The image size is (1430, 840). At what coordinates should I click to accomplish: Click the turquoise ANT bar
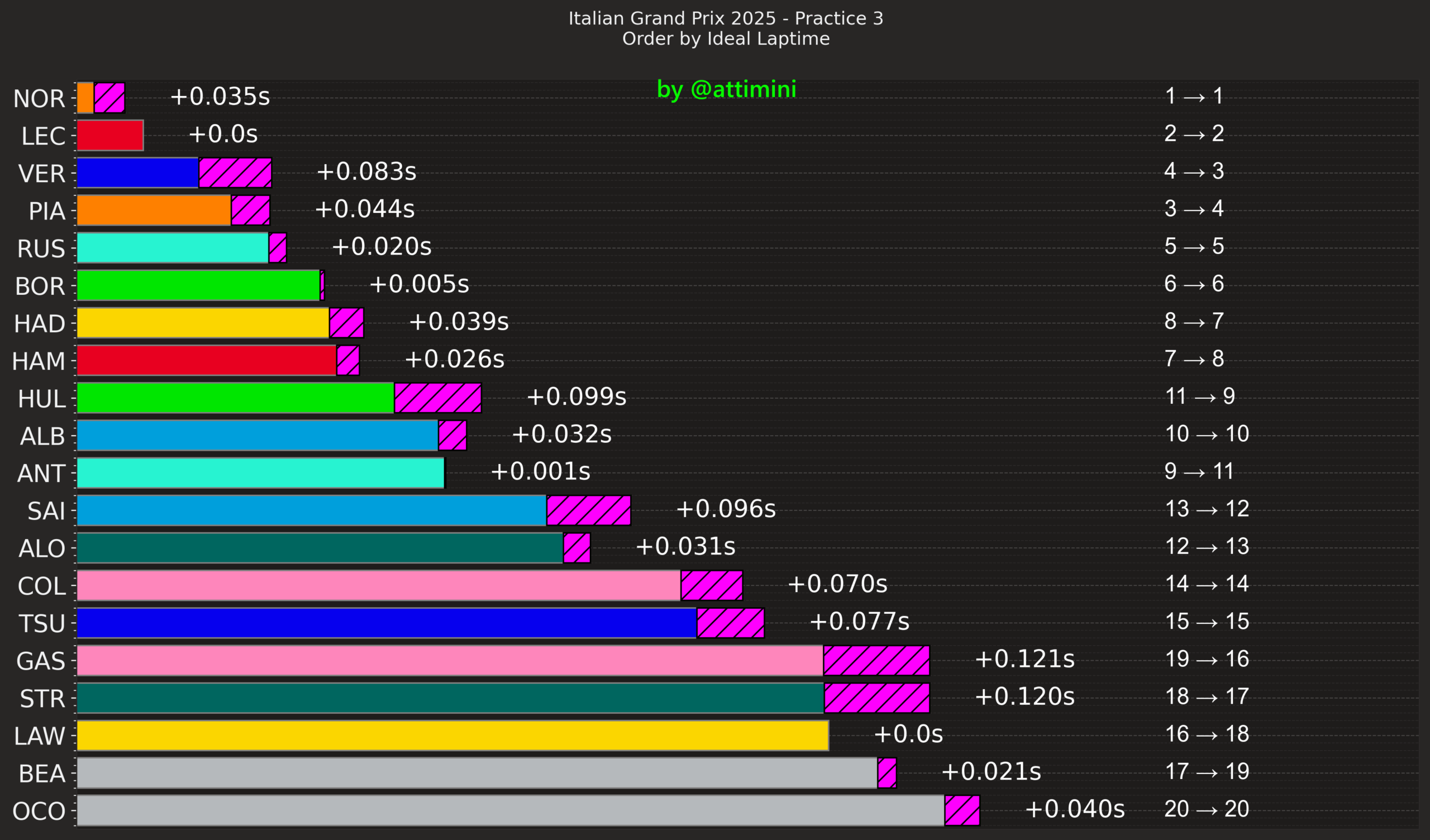(x=260, y=473)
